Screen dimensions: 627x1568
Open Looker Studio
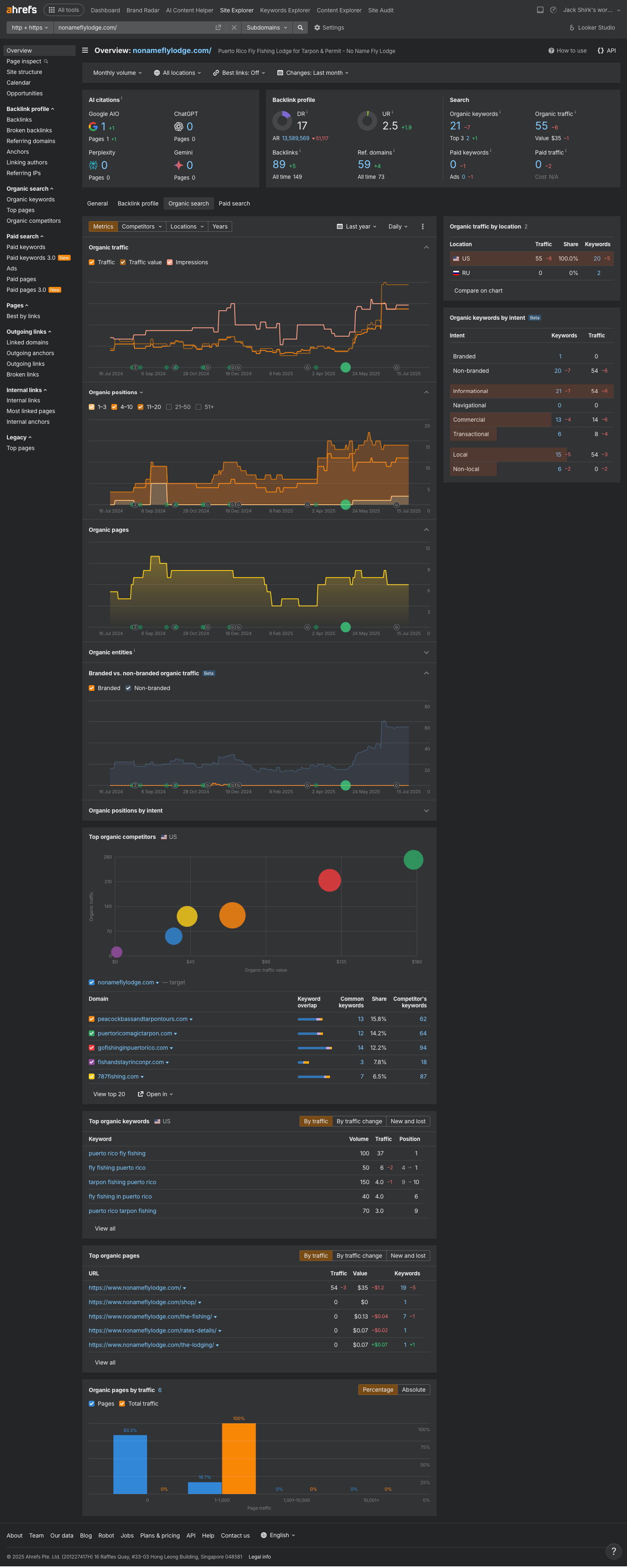592,28
